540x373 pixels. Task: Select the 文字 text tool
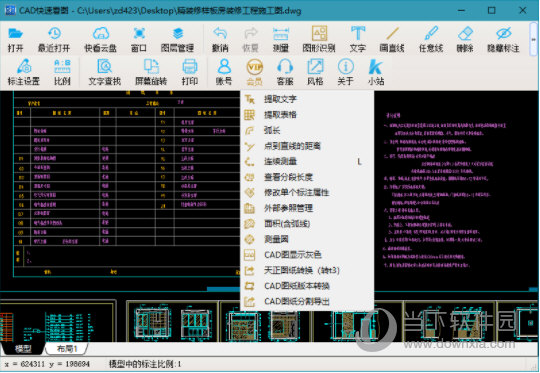(357, 39)
